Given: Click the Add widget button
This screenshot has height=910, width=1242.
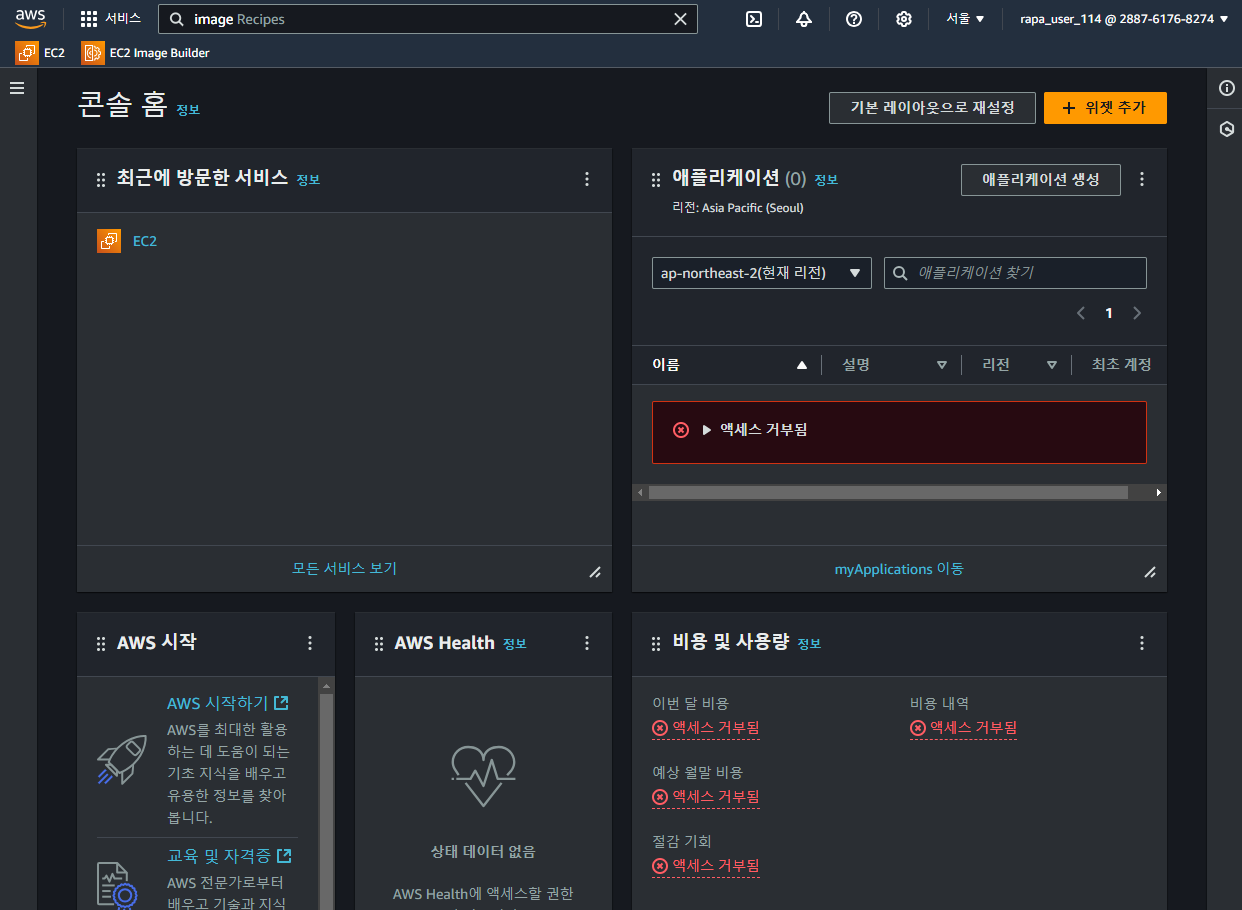Looking at the screenshot, I should coord(1105,108).
